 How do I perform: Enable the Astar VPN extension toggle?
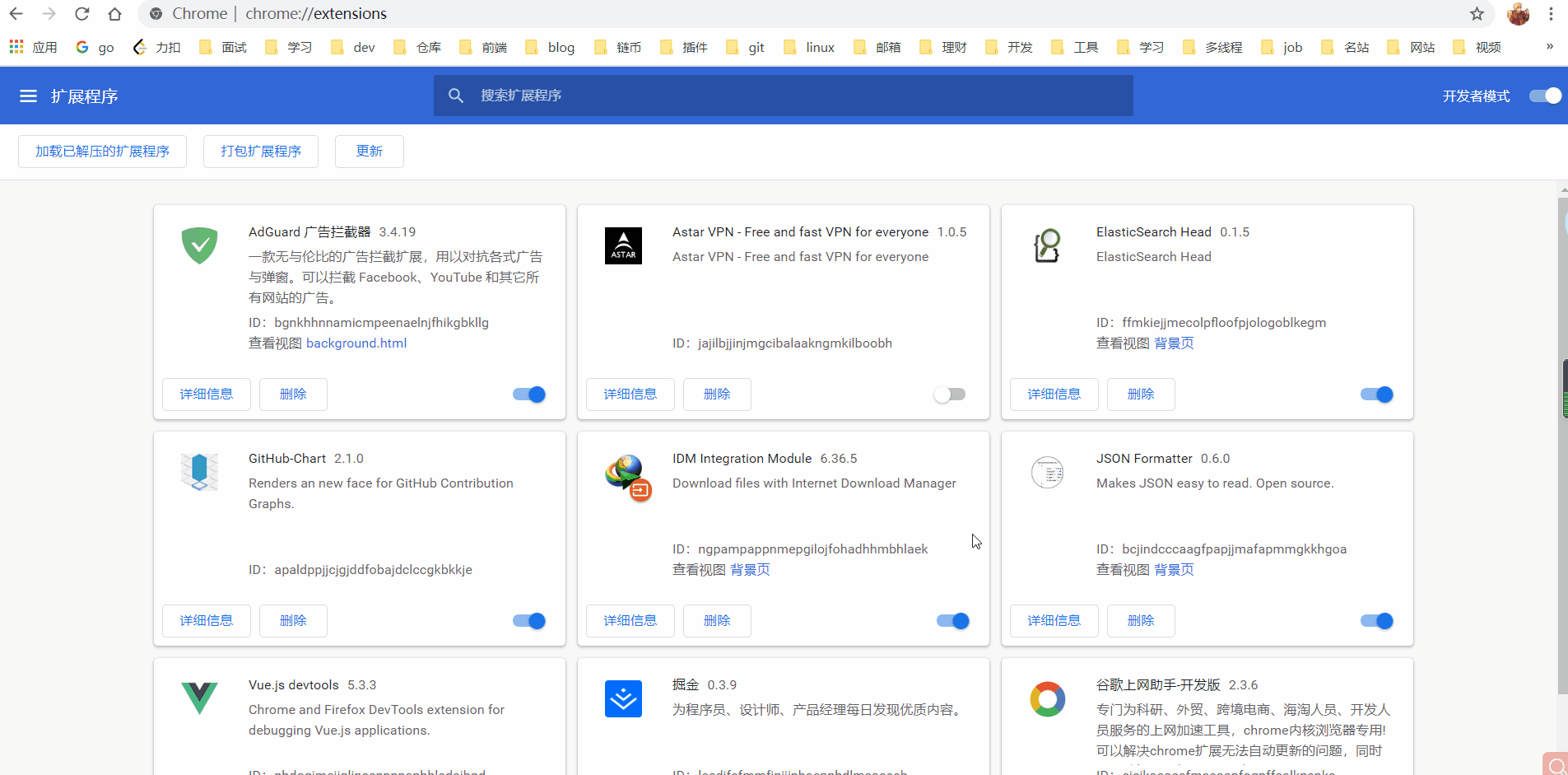pyautogui.click(x=950, y=395)
